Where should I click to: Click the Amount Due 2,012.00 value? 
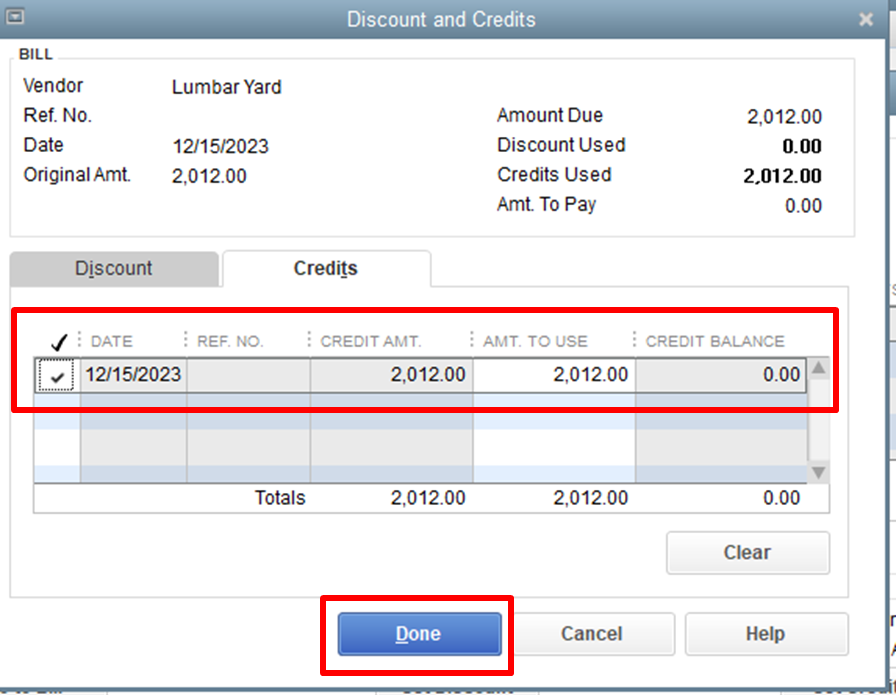pyautogui.click(x=784, y=117)
